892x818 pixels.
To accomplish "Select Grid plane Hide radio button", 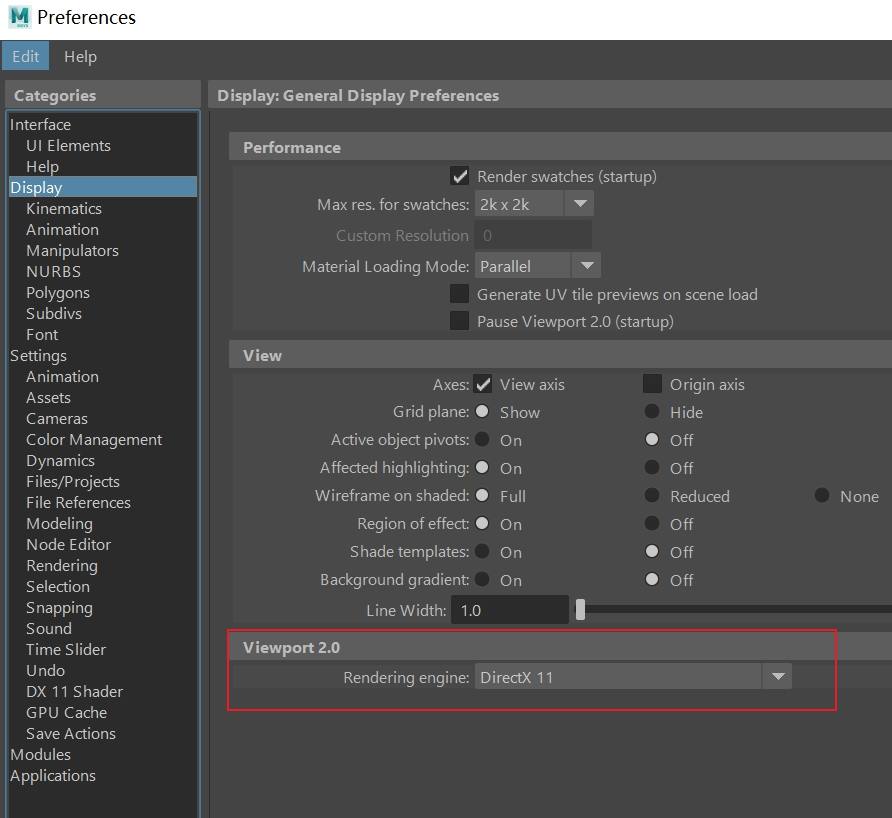I will (652, 411).
